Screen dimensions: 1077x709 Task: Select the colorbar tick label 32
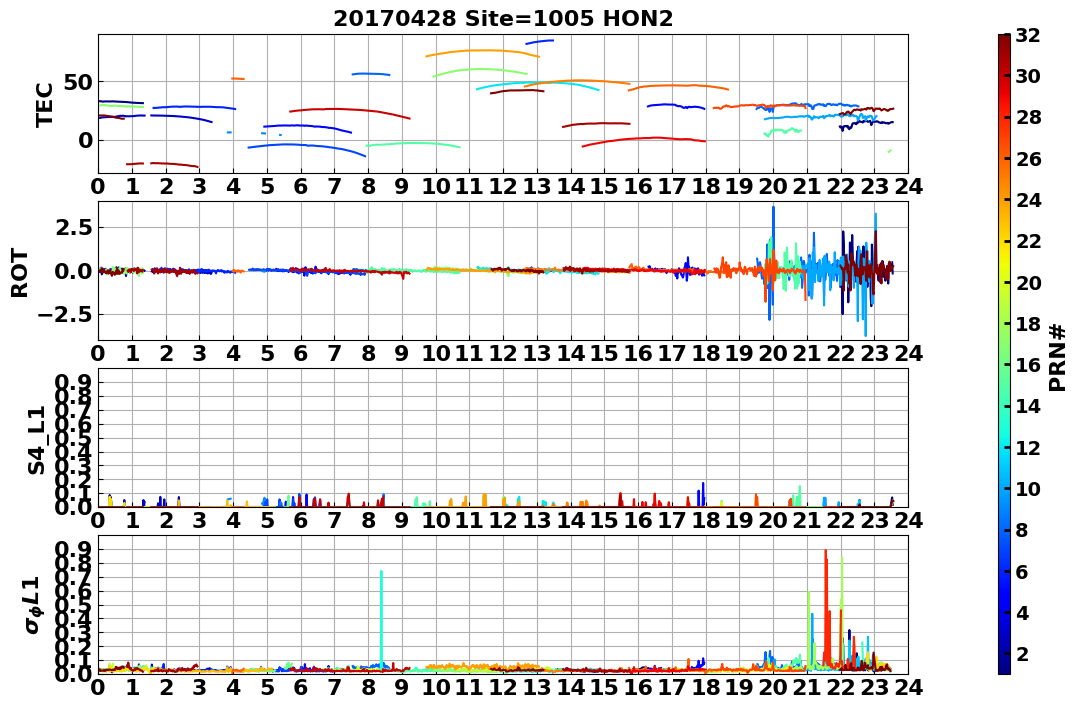(x=1027, y=35)
